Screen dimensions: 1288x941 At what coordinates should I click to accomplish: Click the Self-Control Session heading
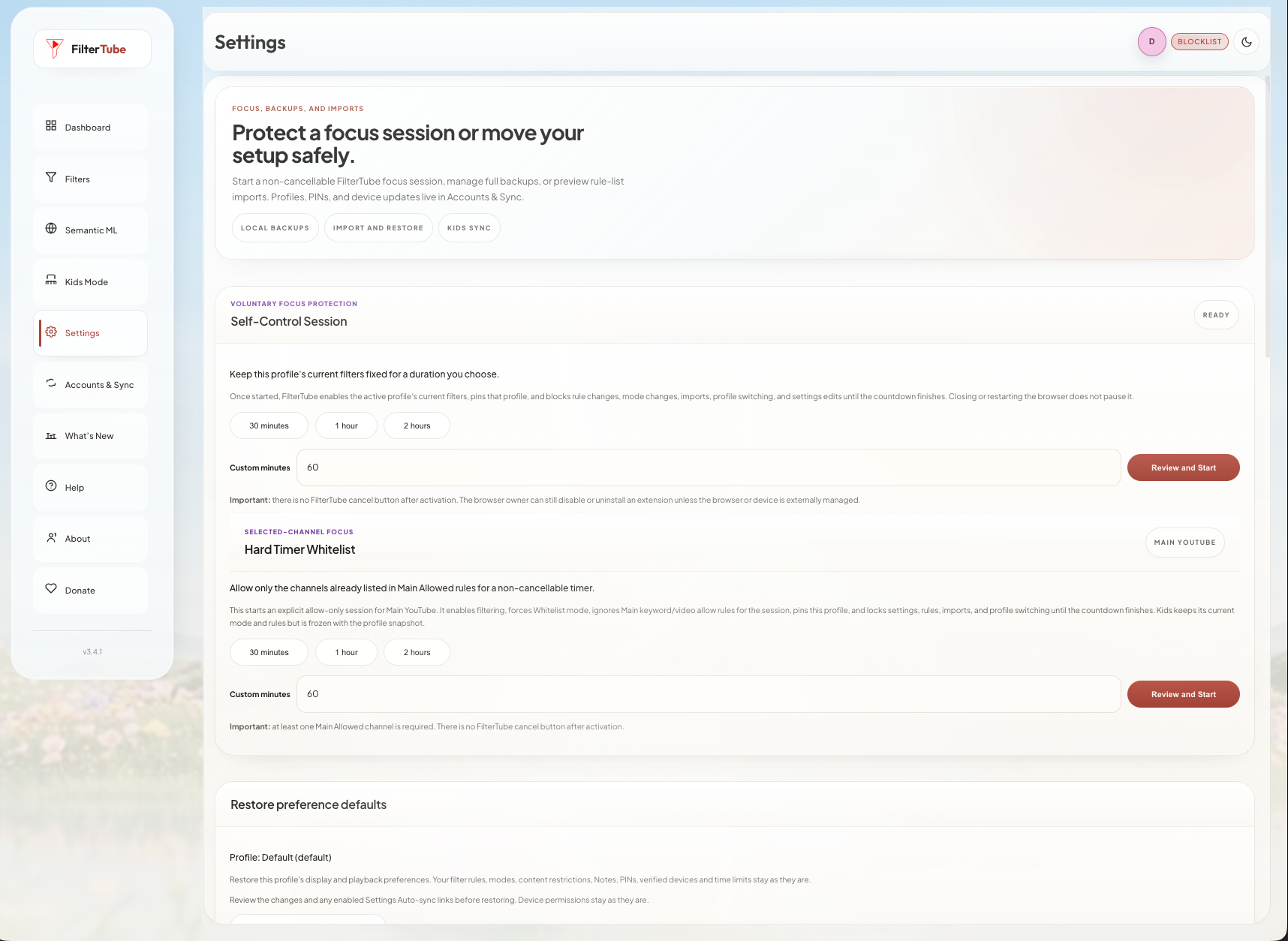(x=288, y=322)
